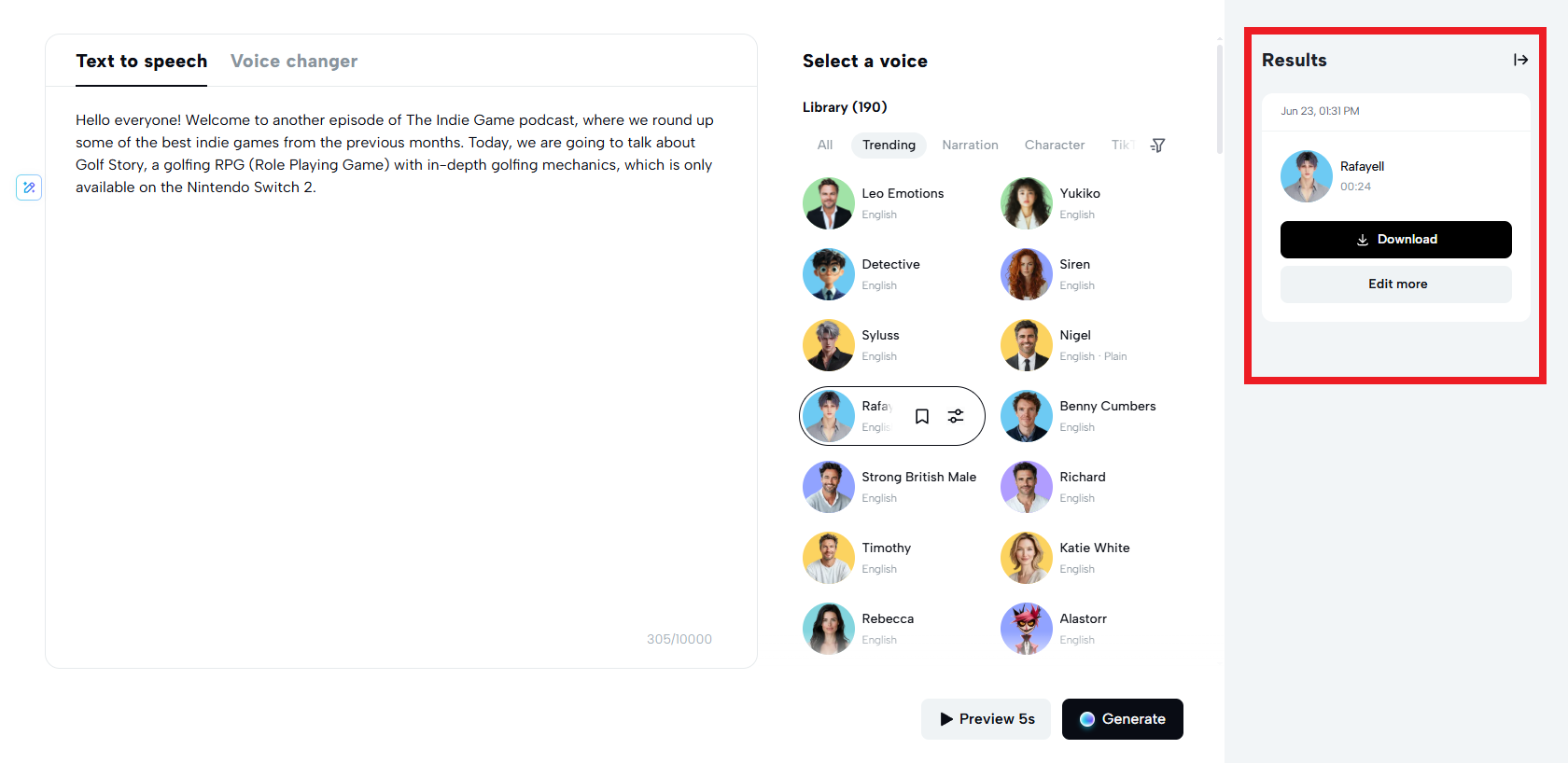Open Rafayell voice settings sliders icon
This screenshot has width=1568, height=763.
pos(956,416)
